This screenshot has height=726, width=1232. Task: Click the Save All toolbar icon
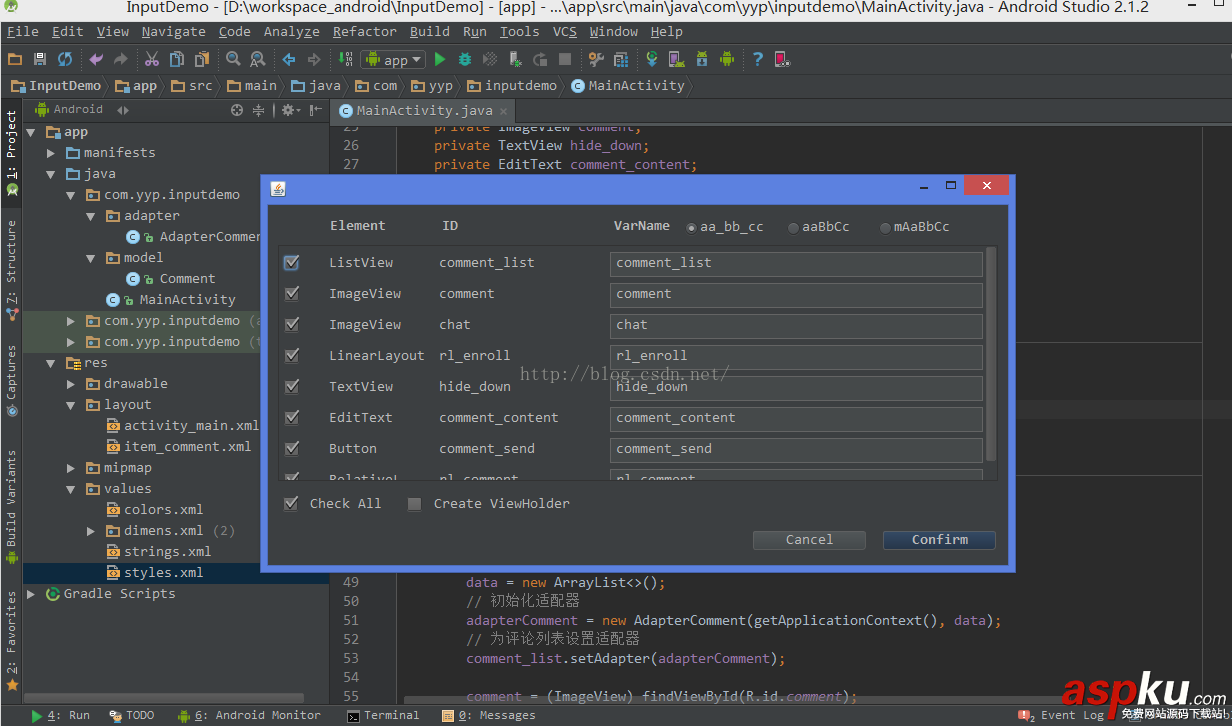tap(40, 60)
